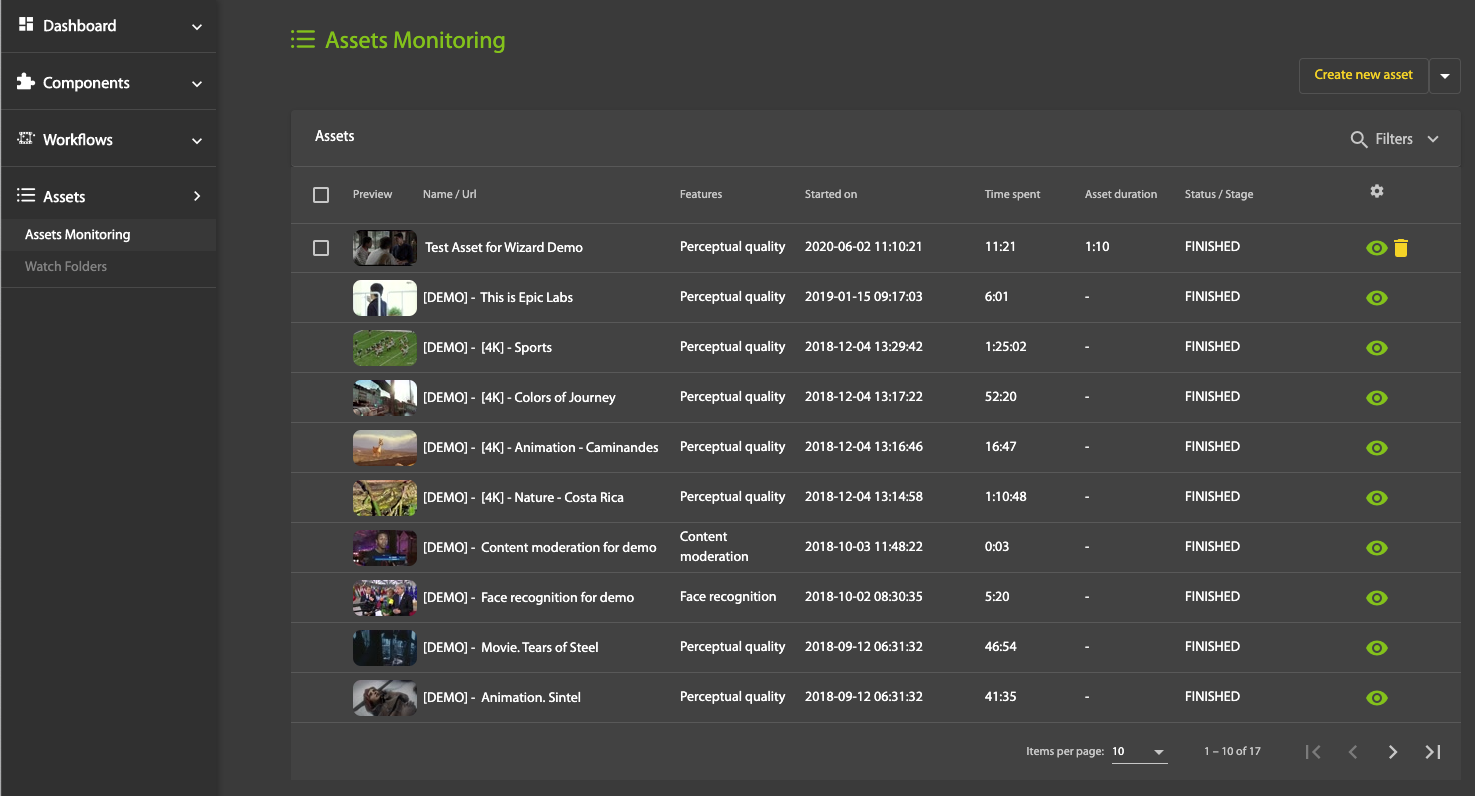The width and height of the screenshot is (1475, 796).
Task: Click the Dashboard grid icon in sidebar
Action: click(26, 25)
